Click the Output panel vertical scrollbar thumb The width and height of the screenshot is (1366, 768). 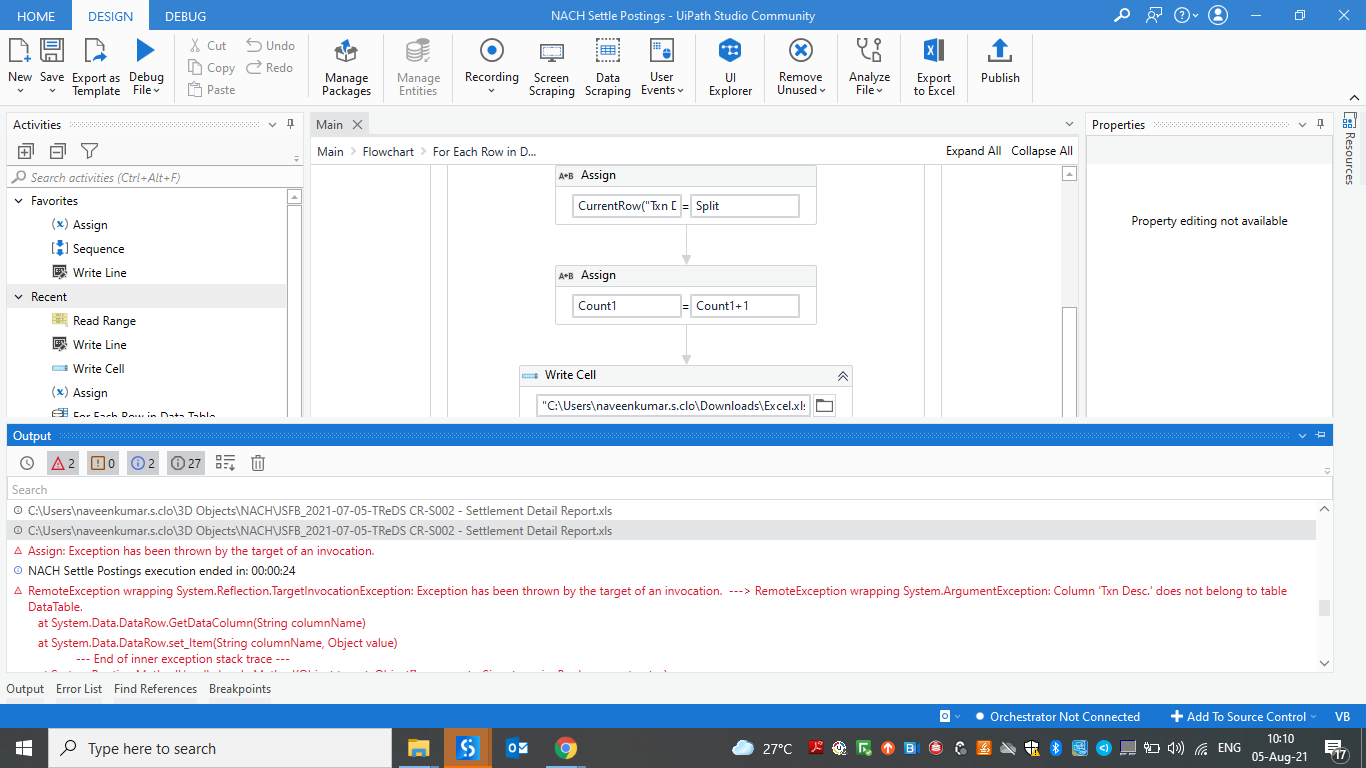click(x=1324, y=608)
